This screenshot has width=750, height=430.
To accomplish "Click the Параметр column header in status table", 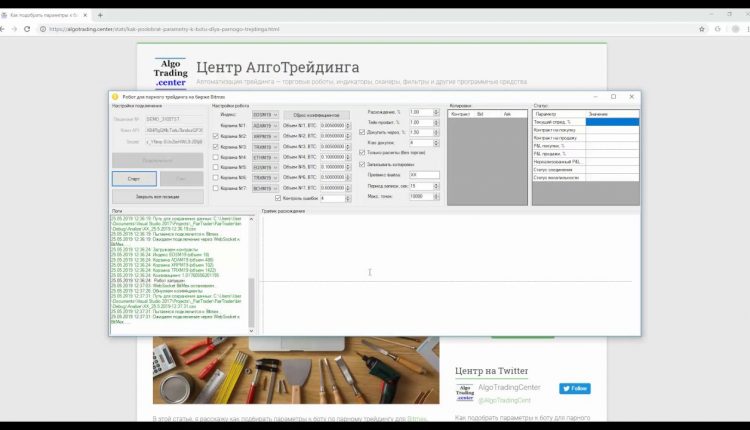I will click(559, 114).
